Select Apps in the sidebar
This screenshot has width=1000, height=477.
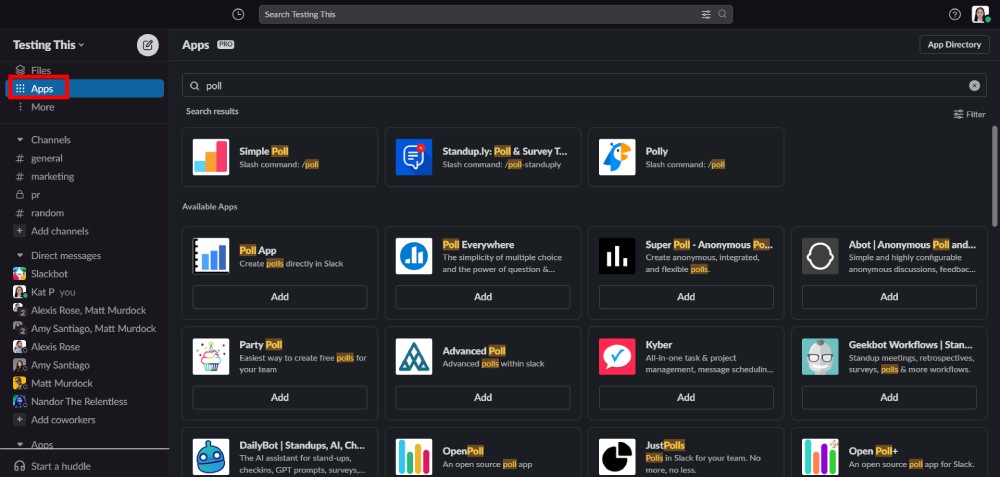point(84,89)
